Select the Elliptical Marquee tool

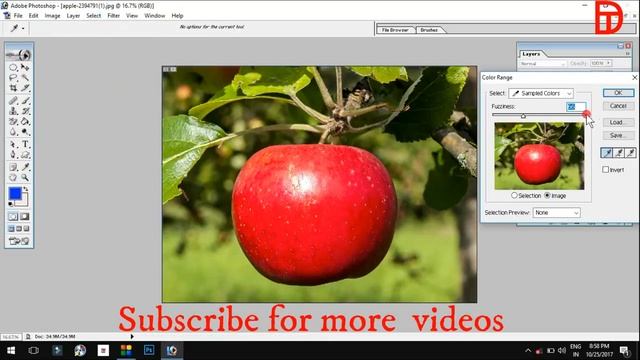tap(13, 67)
